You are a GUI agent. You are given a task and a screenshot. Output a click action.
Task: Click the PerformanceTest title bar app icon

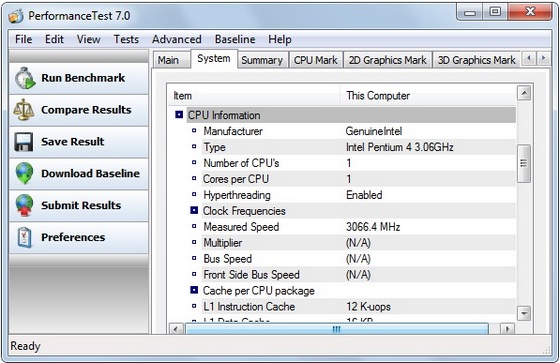click(16, 16)
